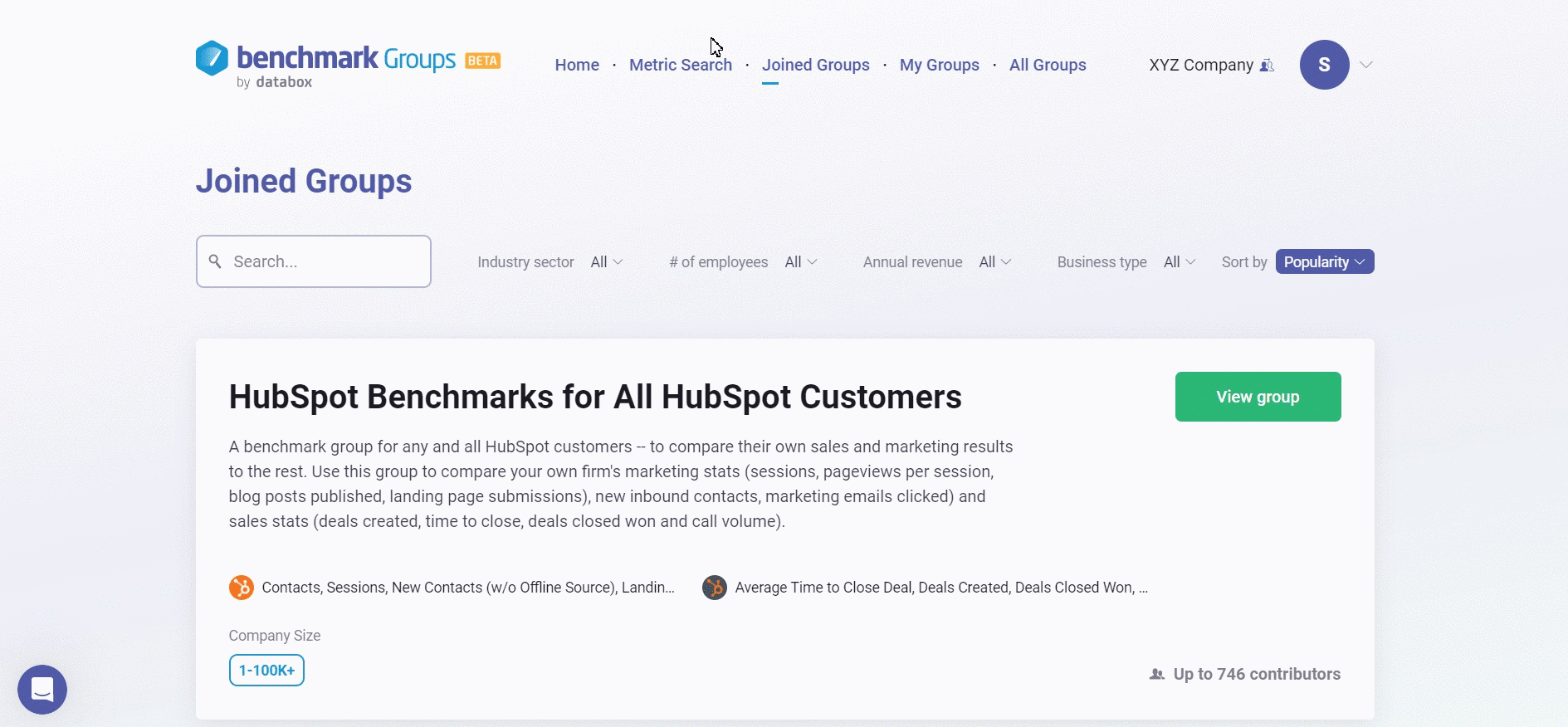The image size is (1568, 727).
Task: Open the Business type filter dropdown
Action: click(x=1179, y=262)
